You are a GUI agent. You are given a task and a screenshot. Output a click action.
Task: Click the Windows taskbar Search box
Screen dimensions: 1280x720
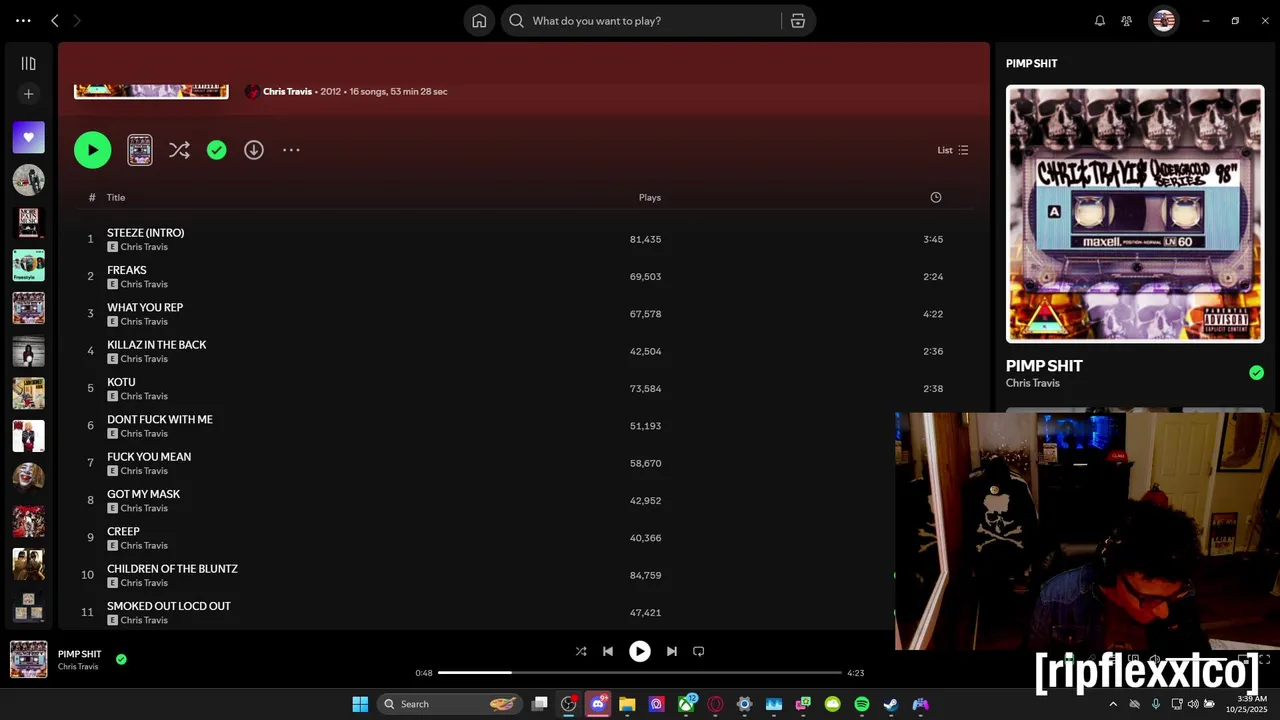click(x=449, y=704)
